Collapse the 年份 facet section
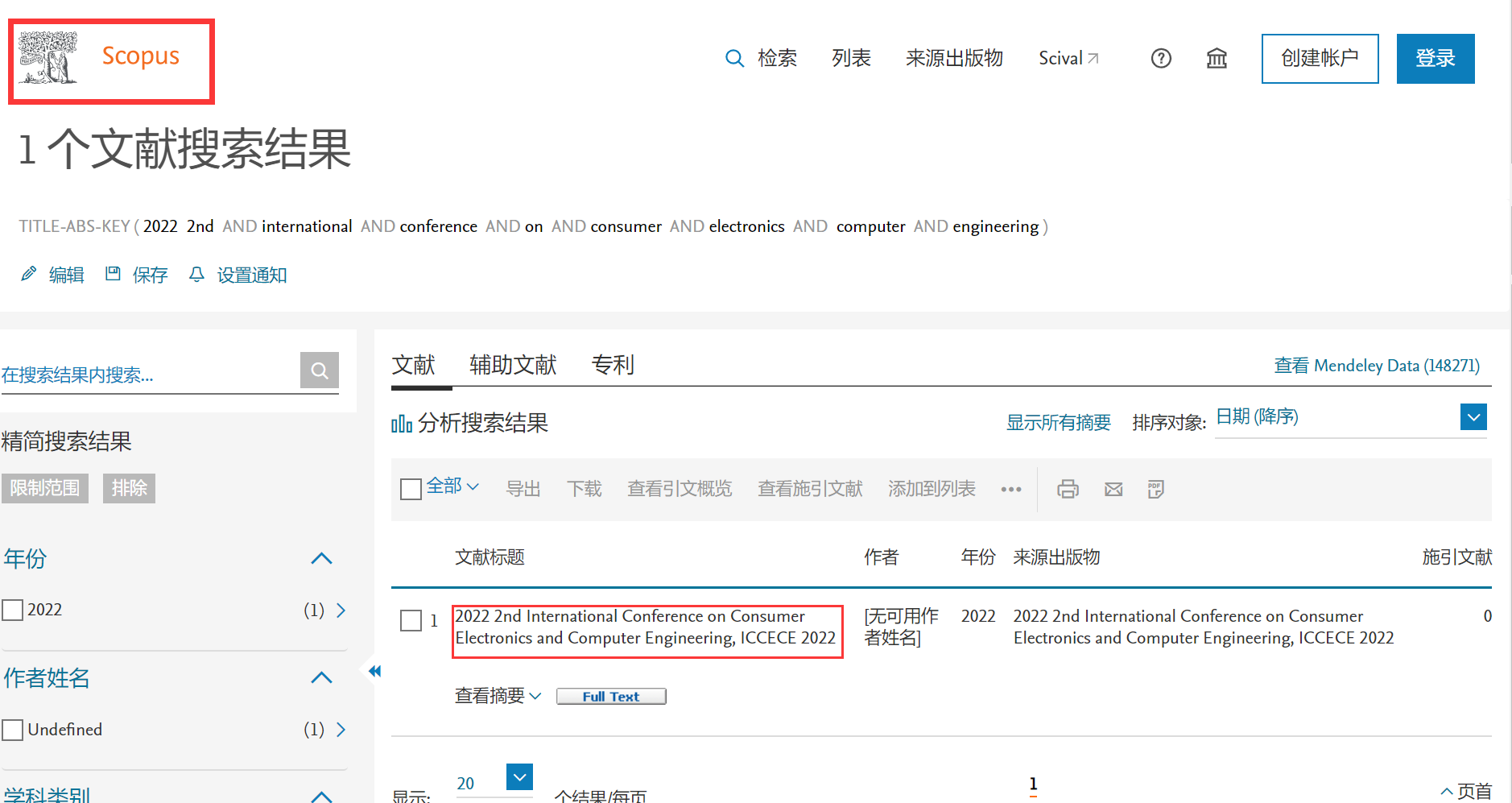This screenshot has height=803, width=1512. [x=321, y=558]
